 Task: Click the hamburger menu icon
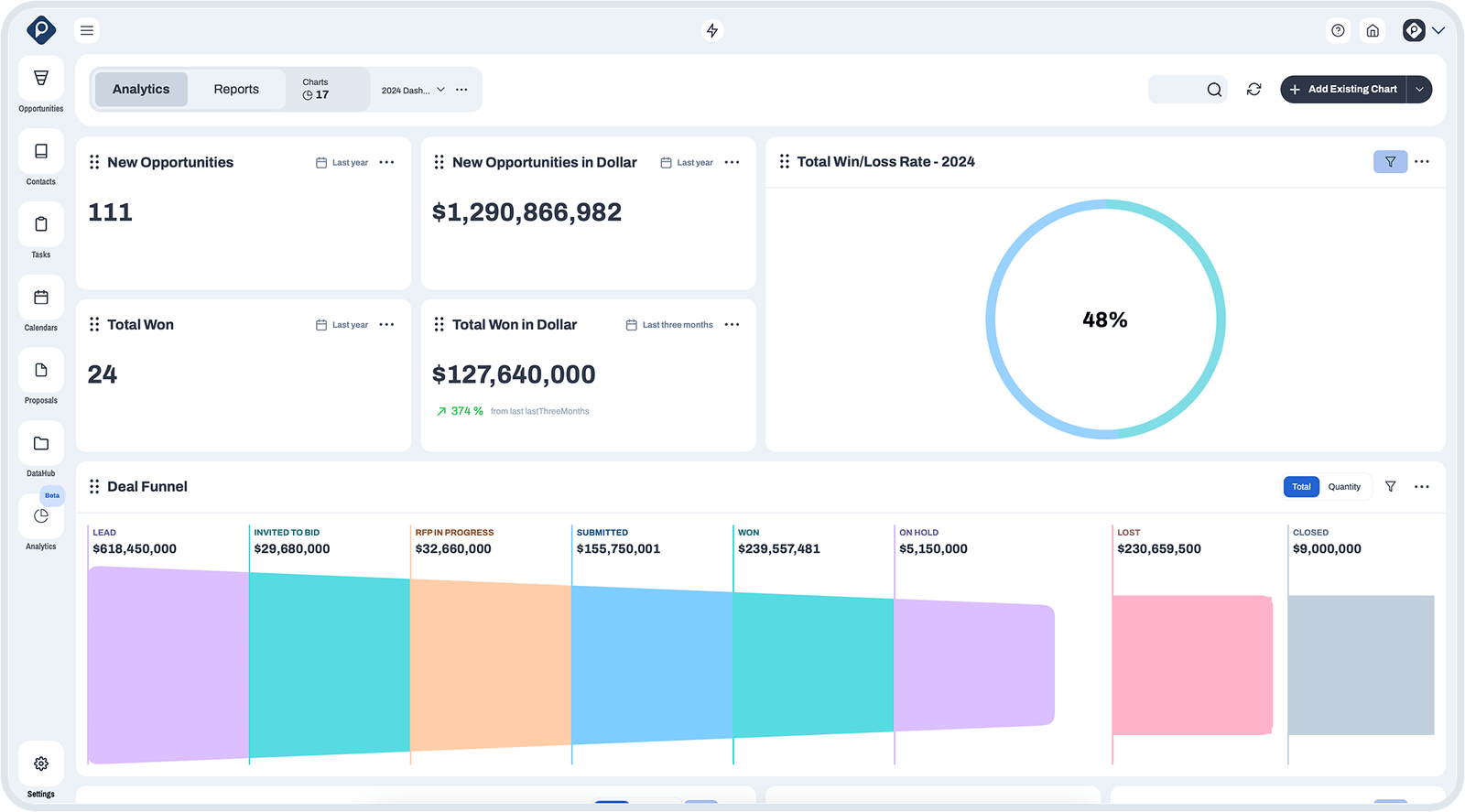[x=87, y=30]
